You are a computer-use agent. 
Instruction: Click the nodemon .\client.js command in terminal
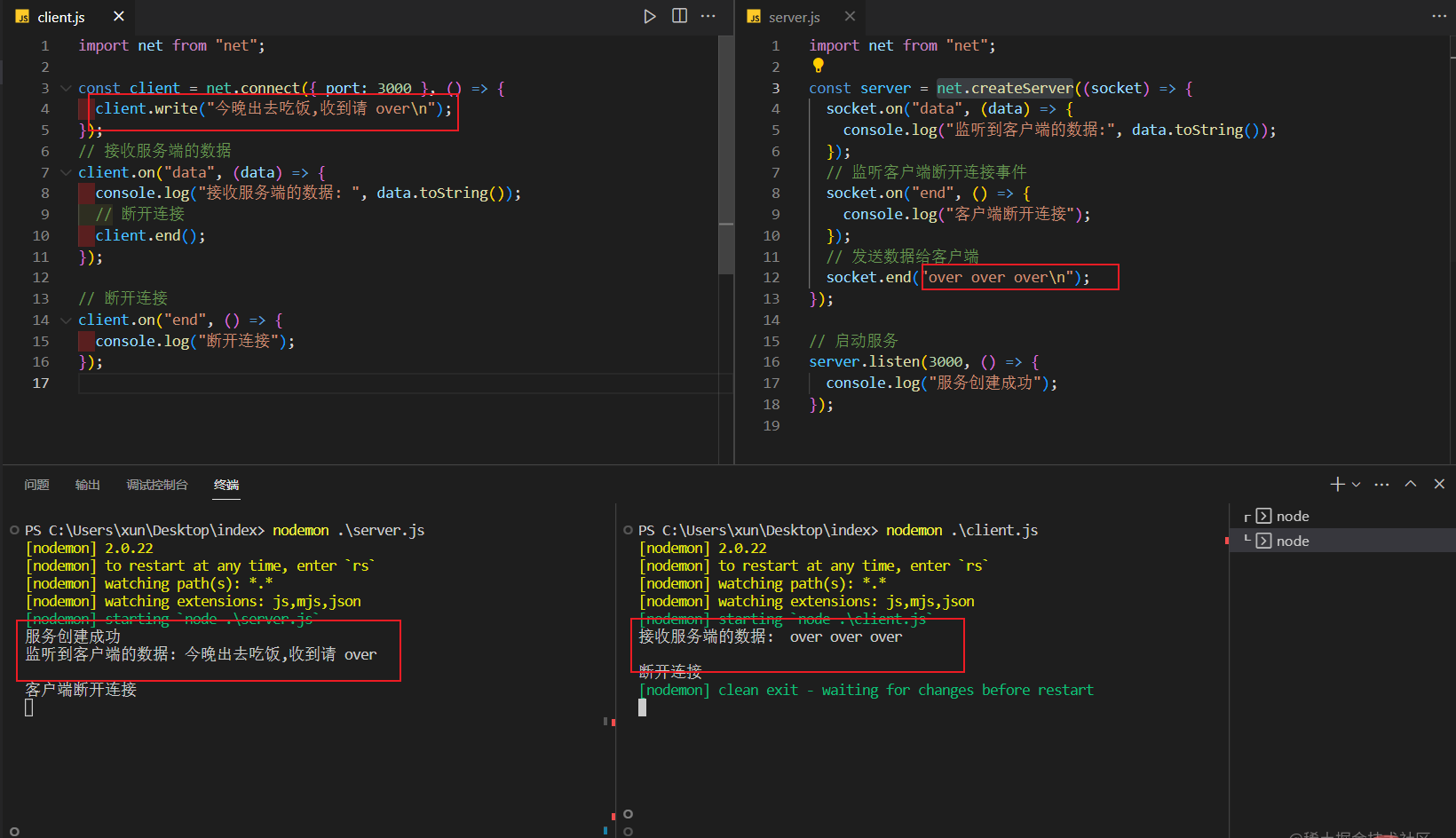click(961, 530)
